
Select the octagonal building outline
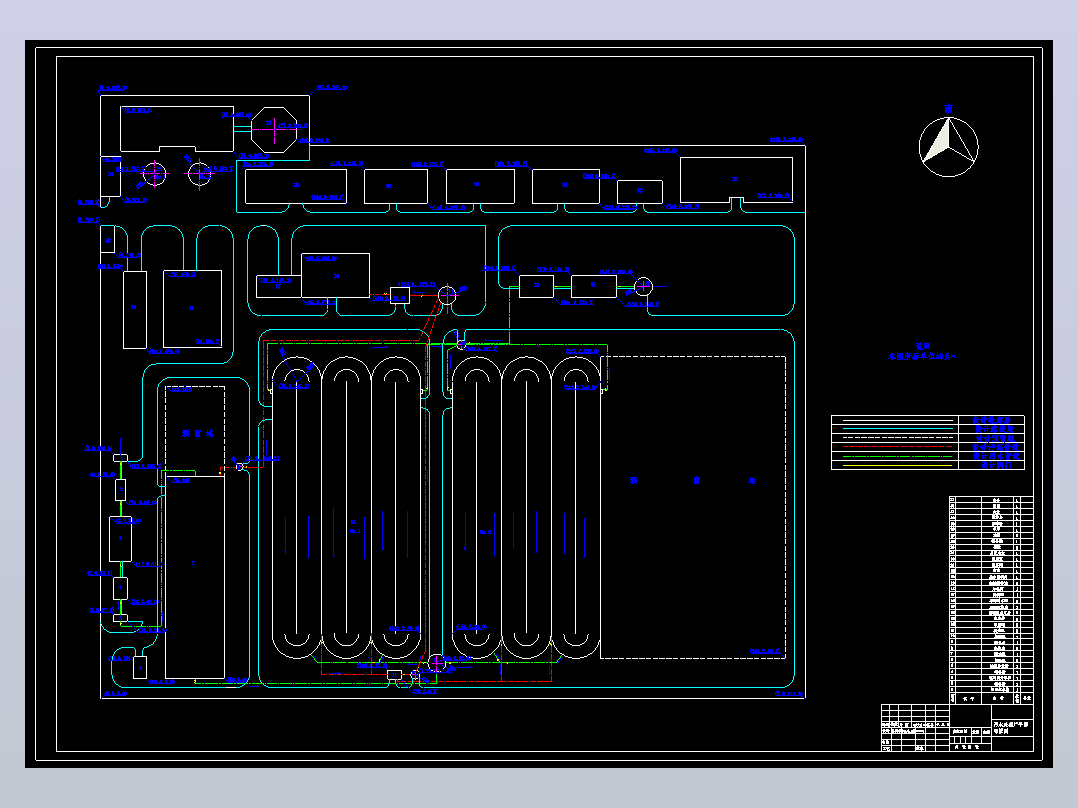tap(274, 129)
